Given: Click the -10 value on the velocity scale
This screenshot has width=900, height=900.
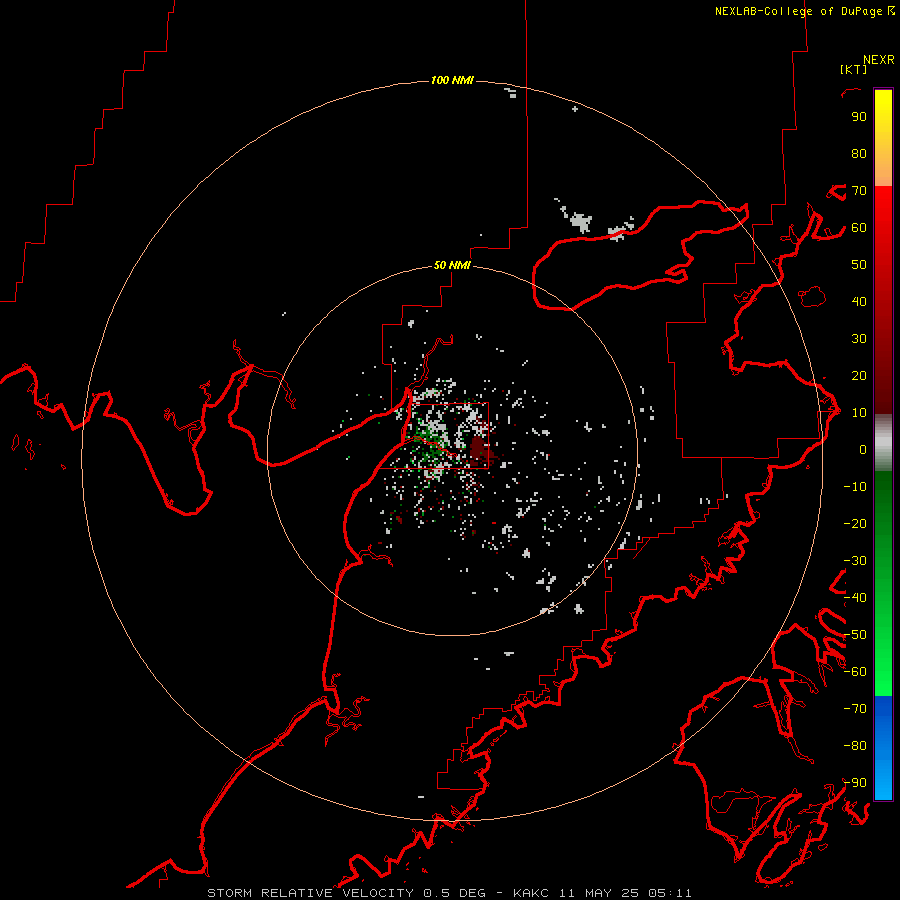Looking at the screenshot, I should [855, 487].
